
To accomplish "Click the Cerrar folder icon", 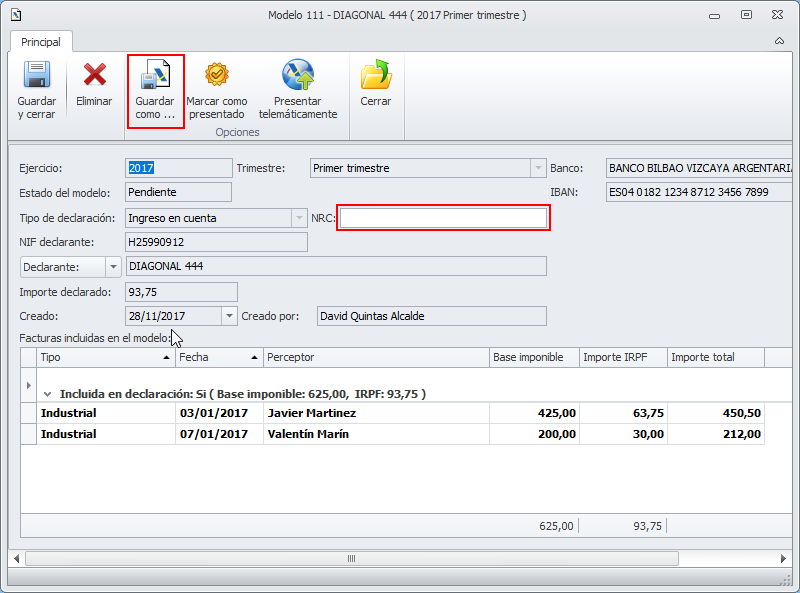I will [x=376, y=76].
